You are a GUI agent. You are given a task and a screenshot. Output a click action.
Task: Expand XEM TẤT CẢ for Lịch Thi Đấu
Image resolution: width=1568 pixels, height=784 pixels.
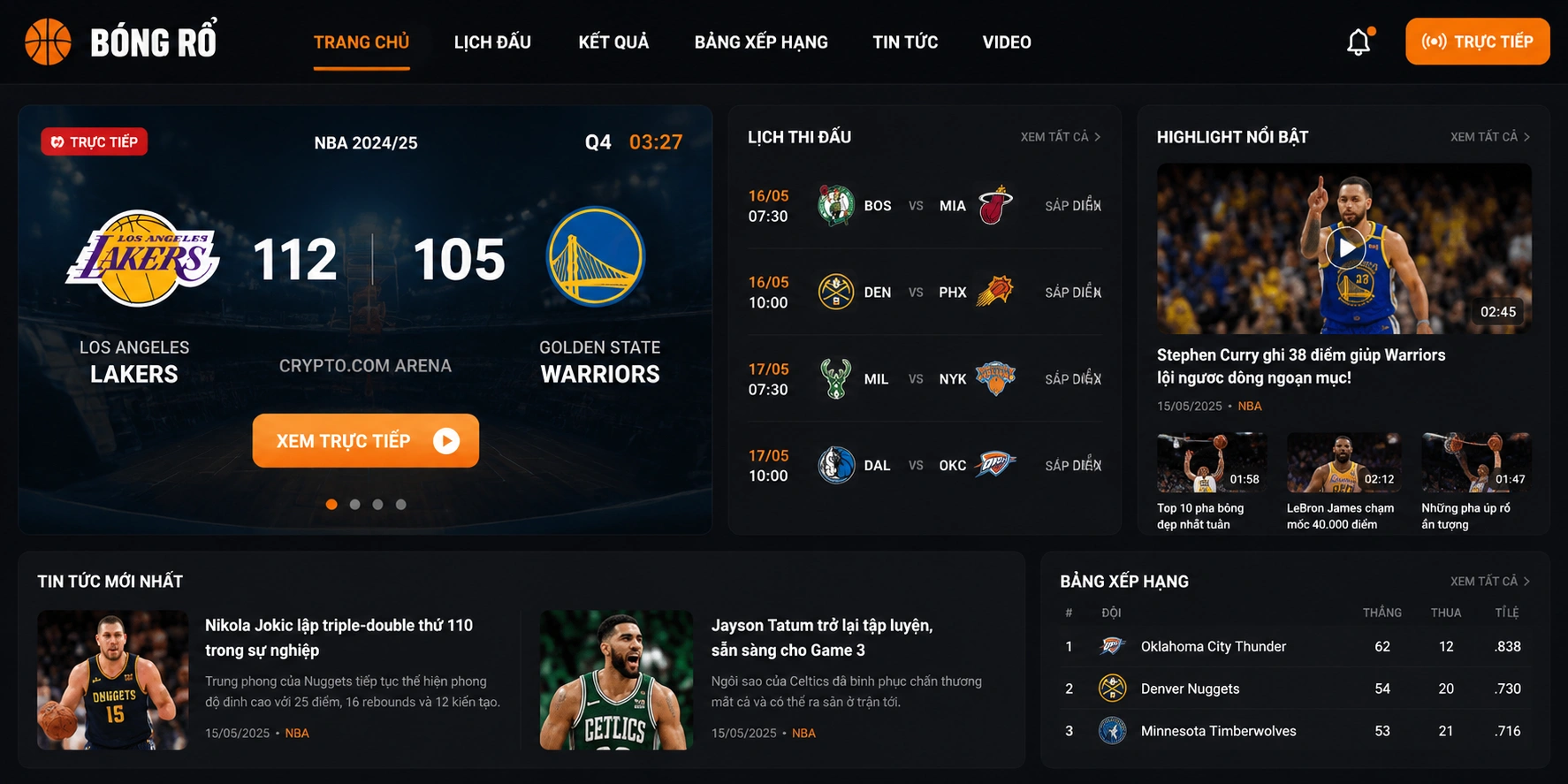click(x=1061, y=137)
